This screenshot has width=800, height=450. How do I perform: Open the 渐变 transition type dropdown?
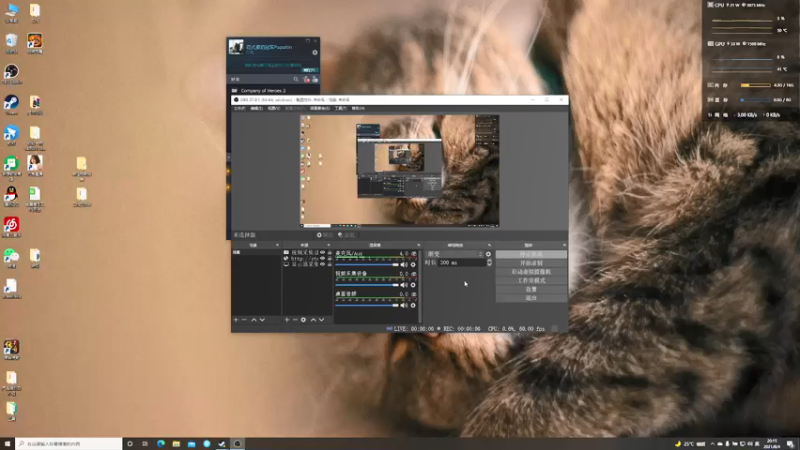click(455, 254)
